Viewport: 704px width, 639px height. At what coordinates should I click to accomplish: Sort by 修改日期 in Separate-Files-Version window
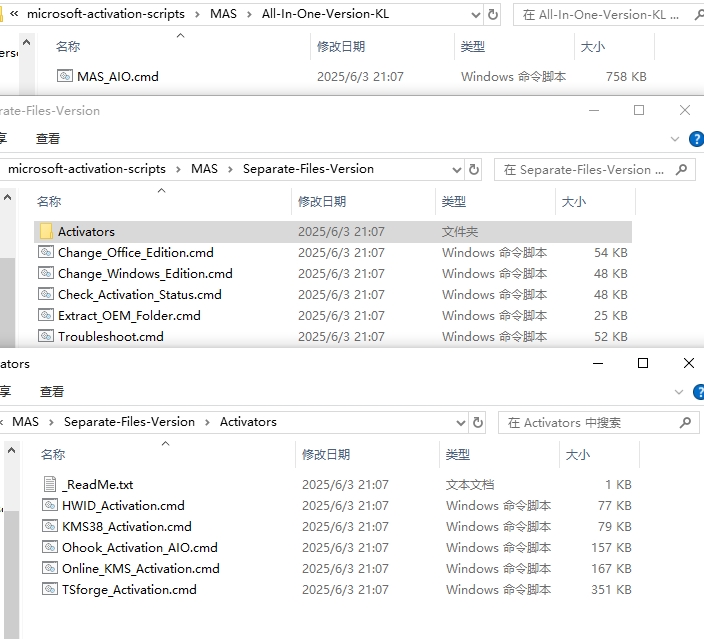[322, 202]
